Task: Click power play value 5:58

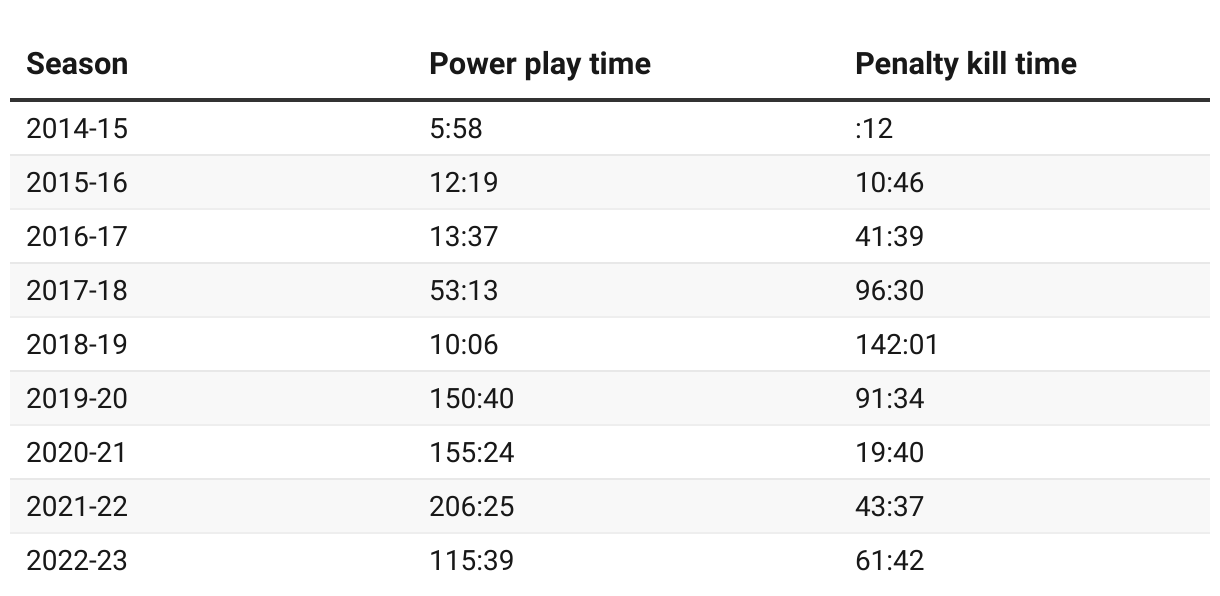Action: click(x=456, y=128)
